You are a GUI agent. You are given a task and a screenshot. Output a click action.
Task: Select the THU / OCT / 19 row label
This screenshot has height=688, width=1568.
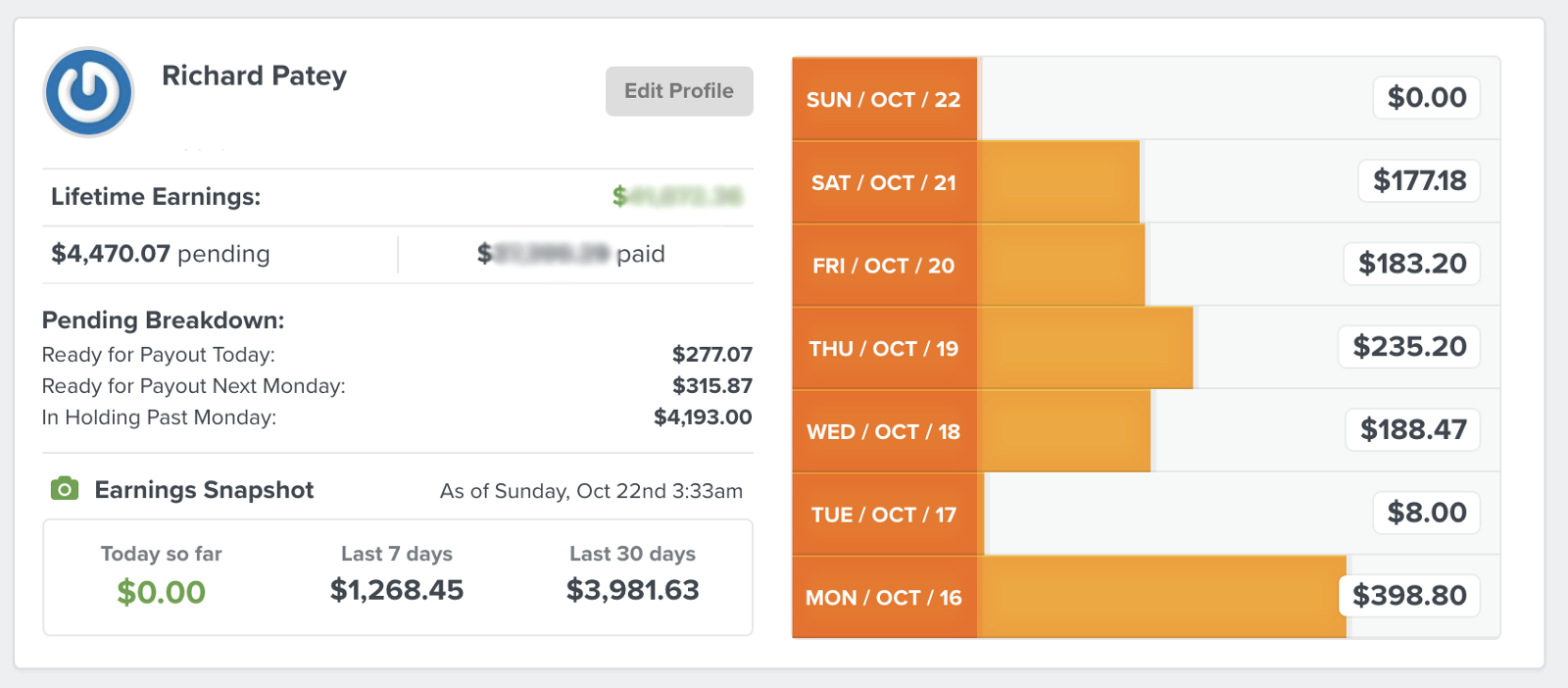(x=883, y=349)
